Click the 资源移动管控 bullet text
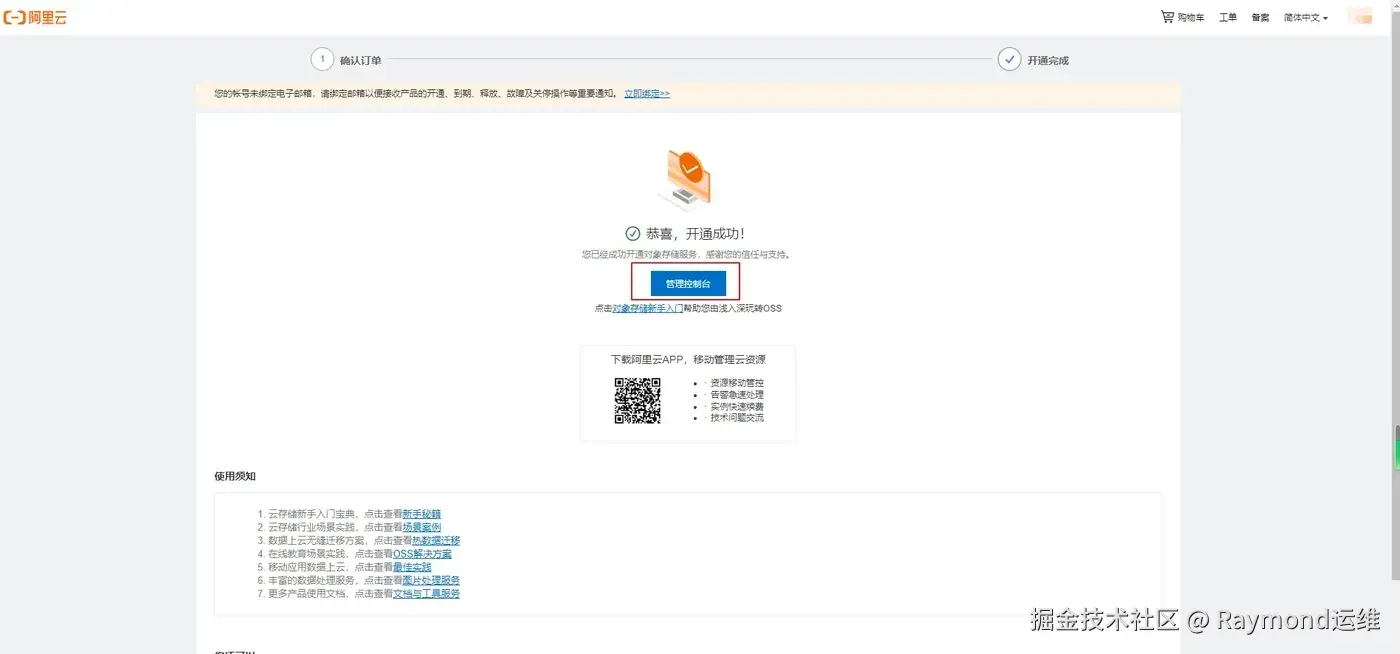Screen dimensions: 1400x654 [737, 383]
